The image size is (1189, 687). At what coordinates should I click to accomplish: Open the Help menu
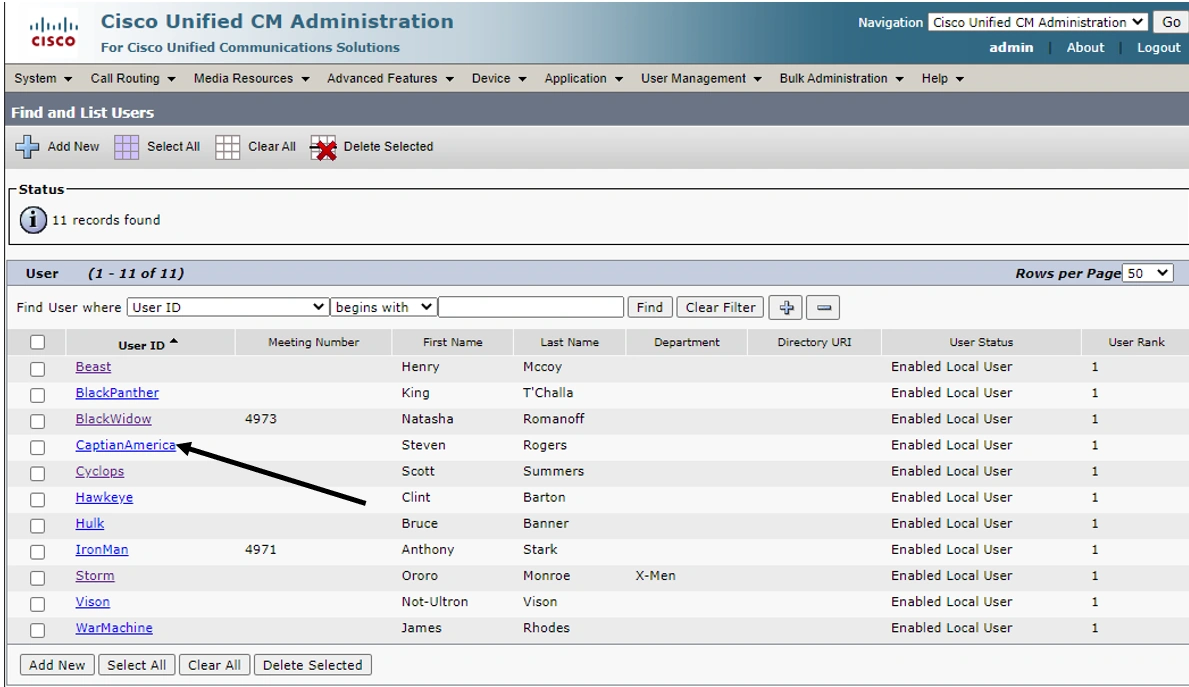click(x=943, y=78)
